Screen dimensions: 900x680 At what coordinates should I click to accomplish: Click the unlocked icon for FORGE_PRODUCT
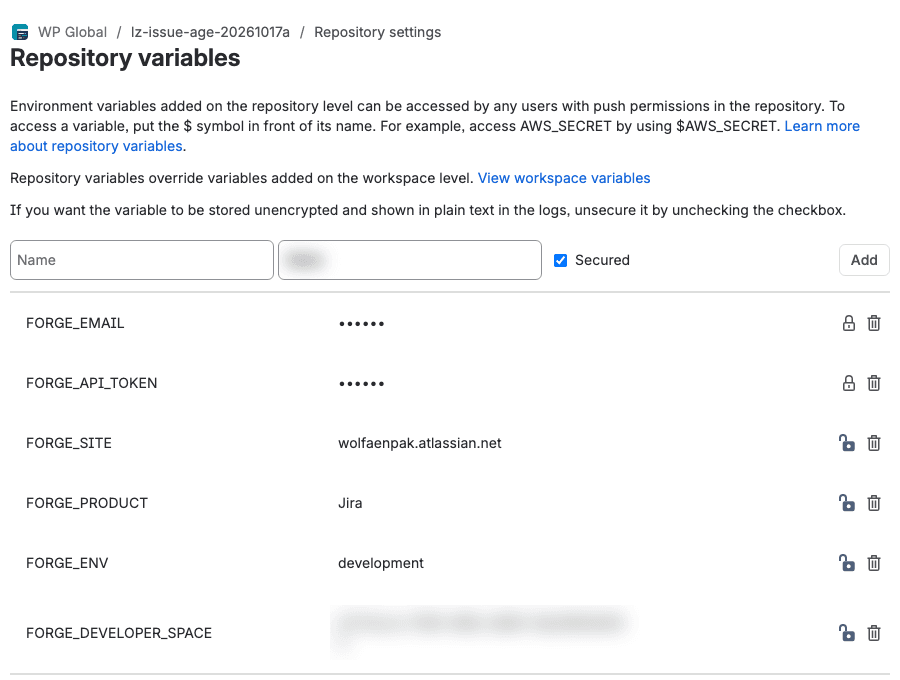[847, 503]
